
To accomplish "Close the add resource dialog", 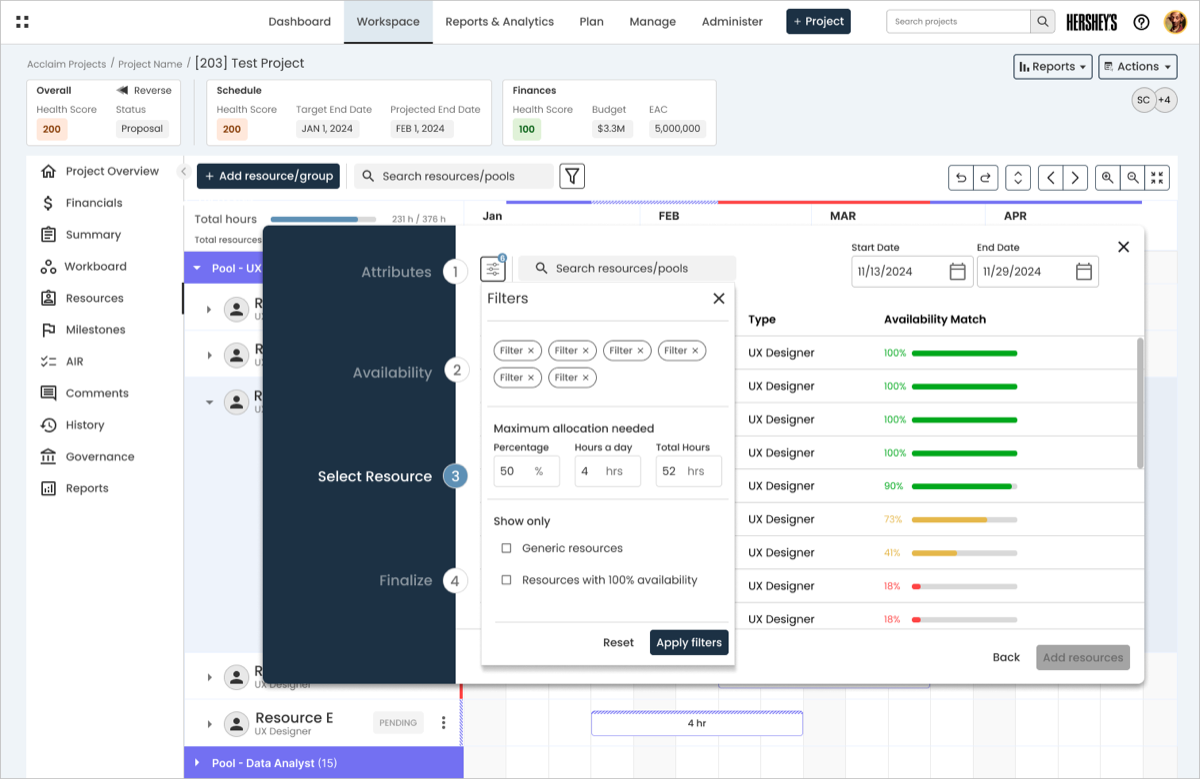I will tap(1123, 247).
